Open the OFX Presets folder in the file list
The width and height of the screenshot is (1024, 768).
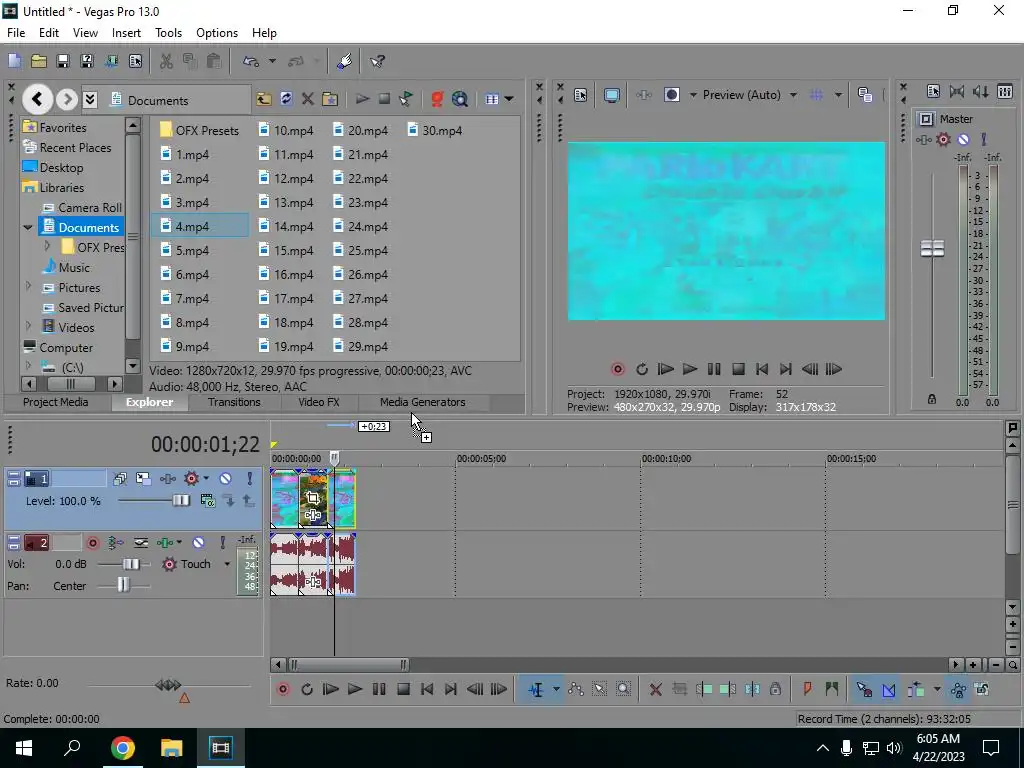pyautogui.click(x=199, y=131)
